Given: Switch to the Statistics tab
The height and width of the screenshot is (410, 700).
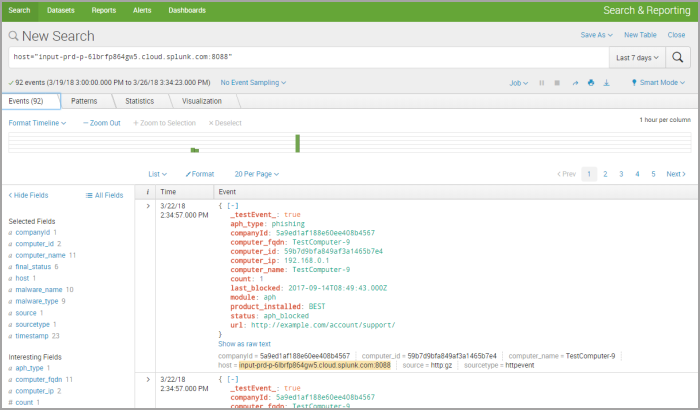Looking at the screenshot, I should tap(139, 101).
